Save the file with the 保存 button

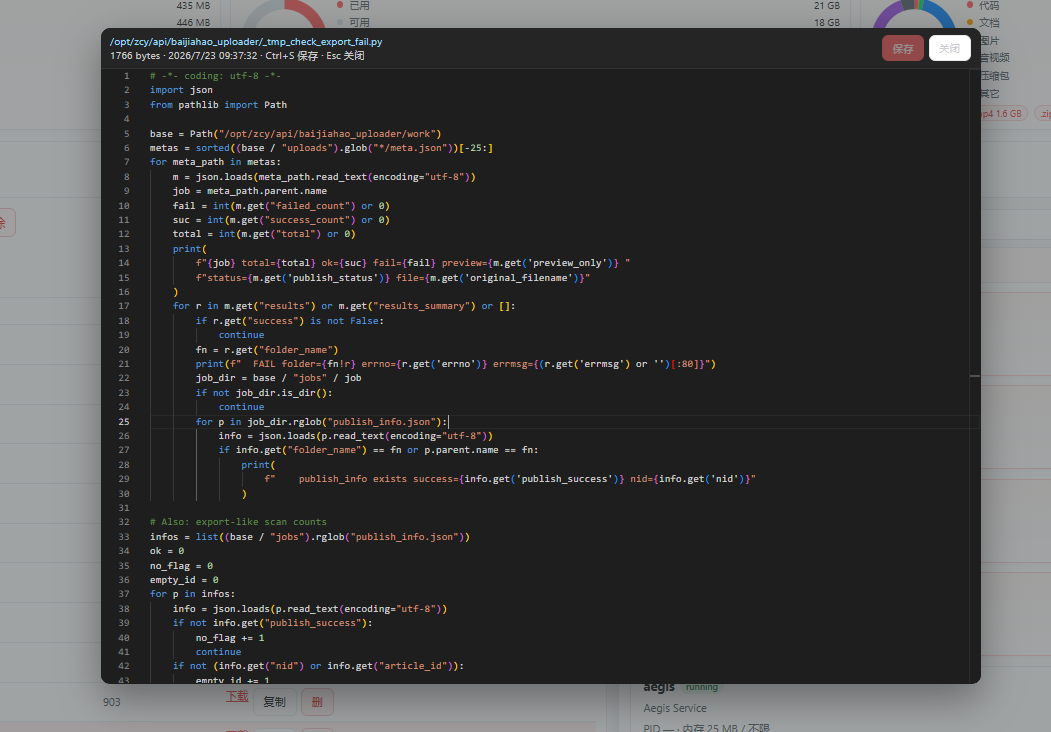[902, 48]
